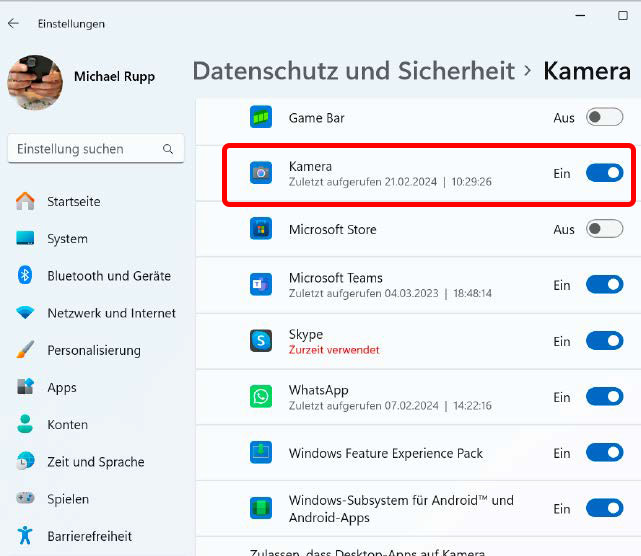Turn on Game Bar camera access
The height and width of the screenshot is (556, 641).
point(605,118)
